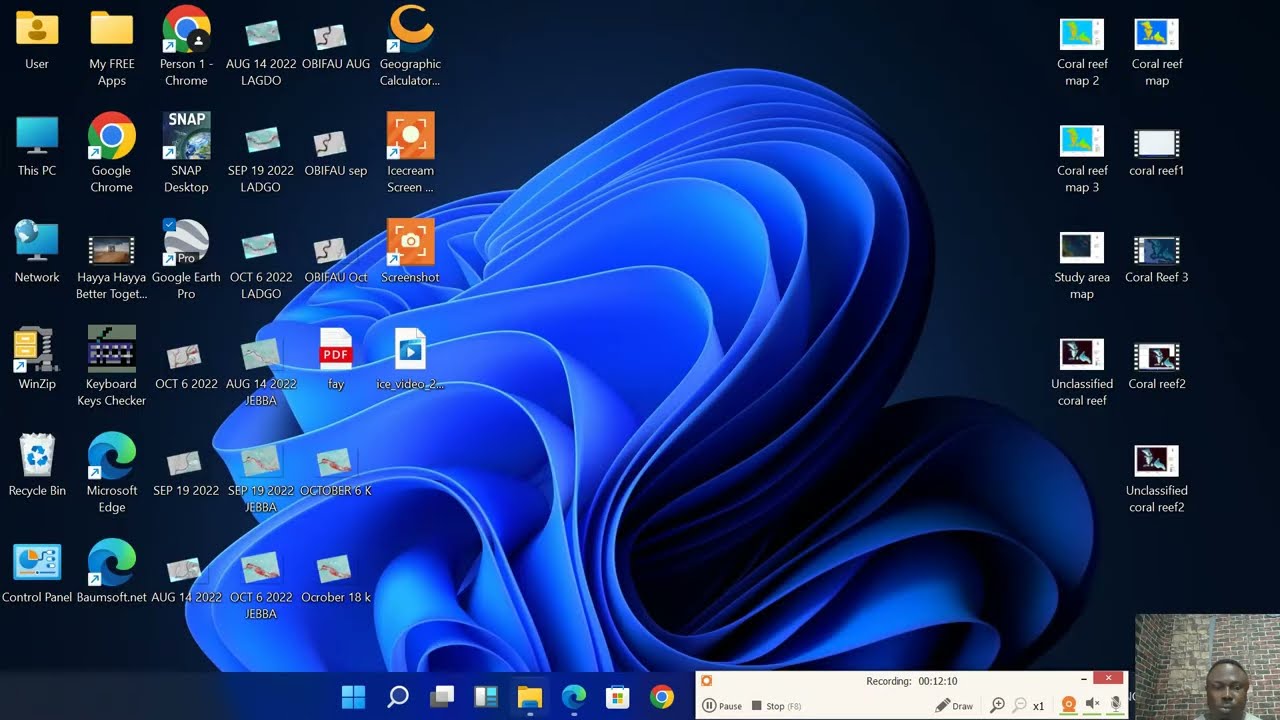Open taskbar Search
Viewport: 1280px width, 720px height.
click(398, 696)
